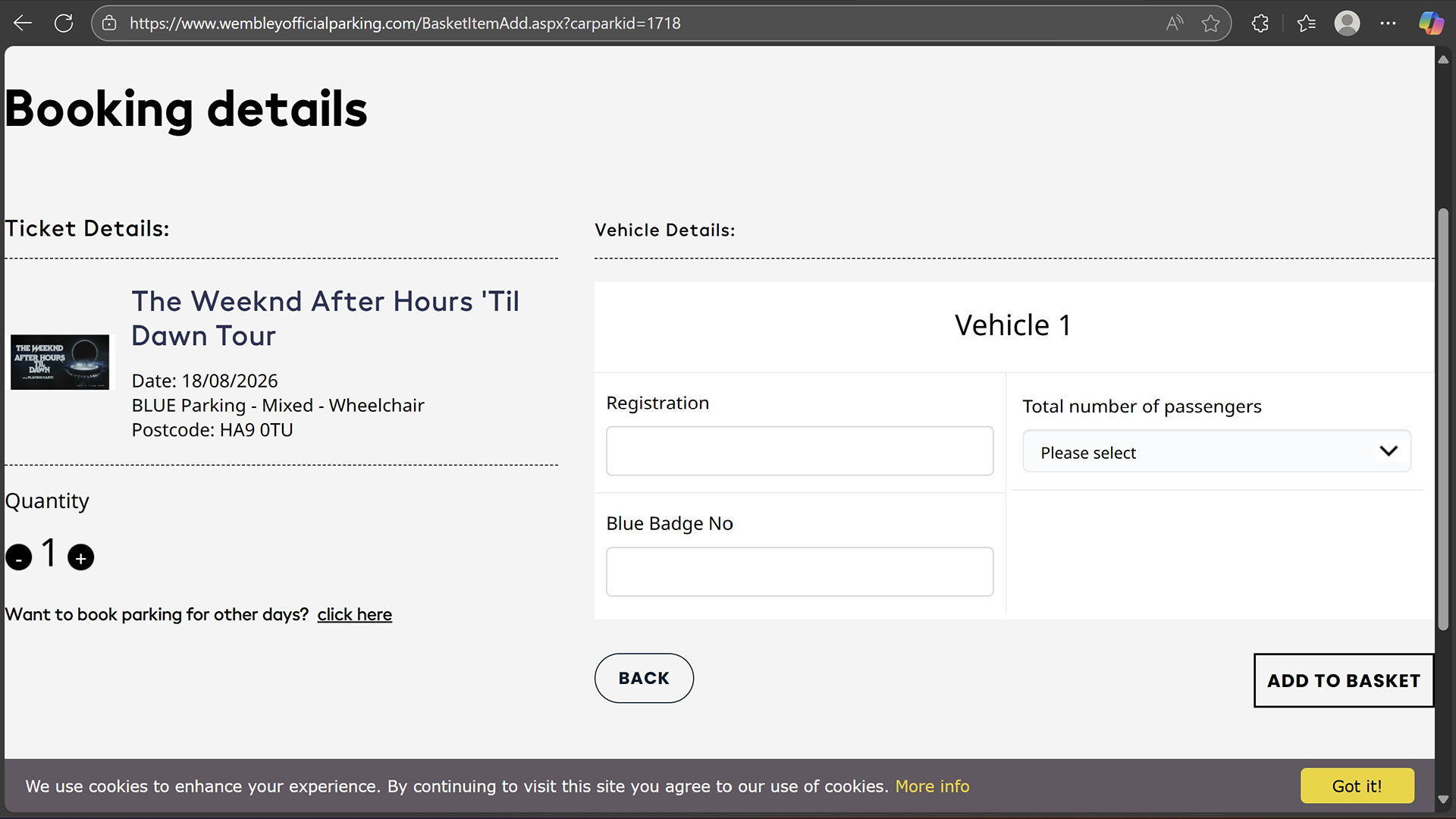The height and width of the screenshot is (819, 1456).
Task: Open the browser profile avatar
Action: coord(1347,24)
